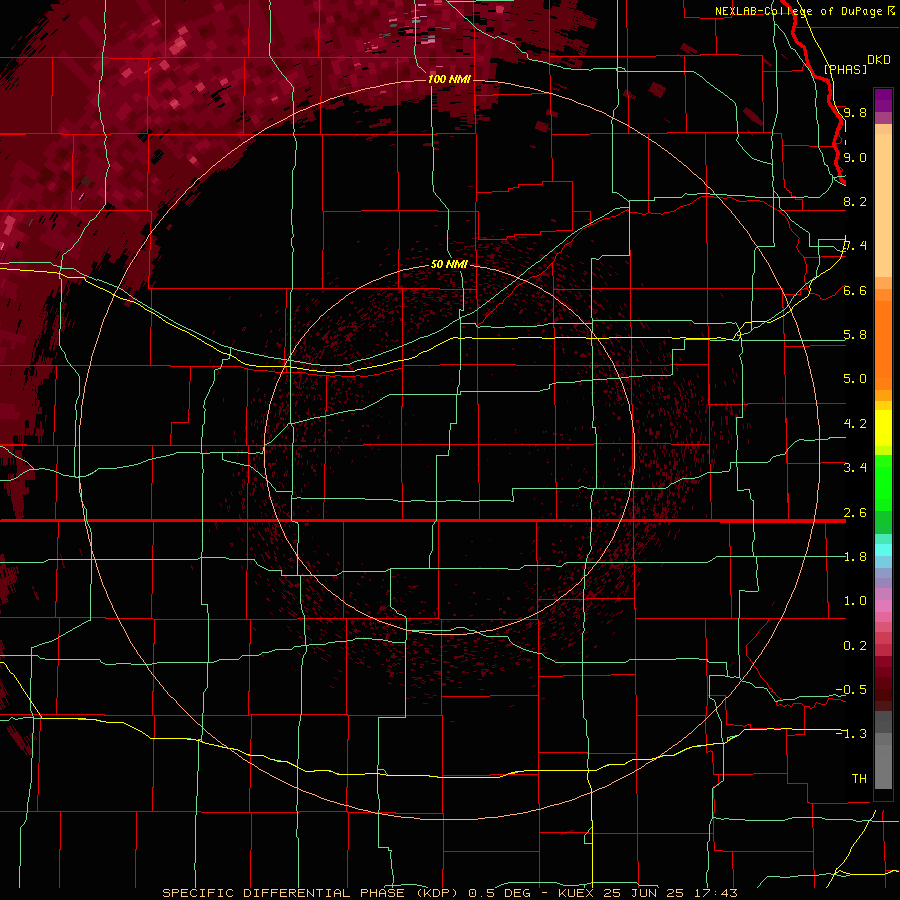Click the DKD unit label above the scale
The width and height of the screenshot is (900, 900).
(879, 60)
